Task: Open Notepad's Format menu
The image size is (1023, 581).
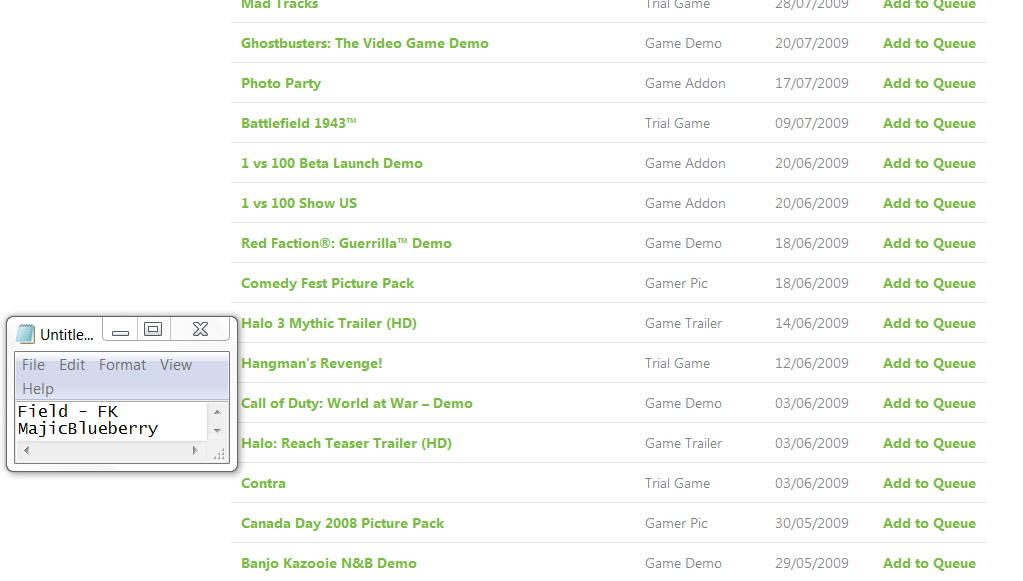Action: click(x=123, y=365)
